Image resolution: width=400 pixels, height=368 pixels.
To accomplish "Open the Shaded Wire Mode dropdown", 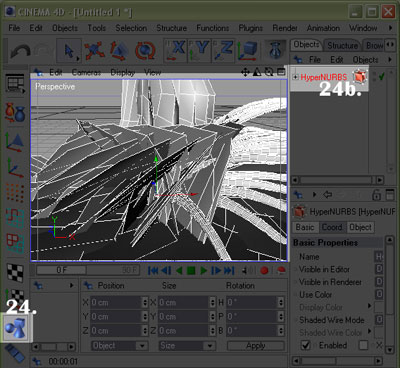I will pos(379,320).
